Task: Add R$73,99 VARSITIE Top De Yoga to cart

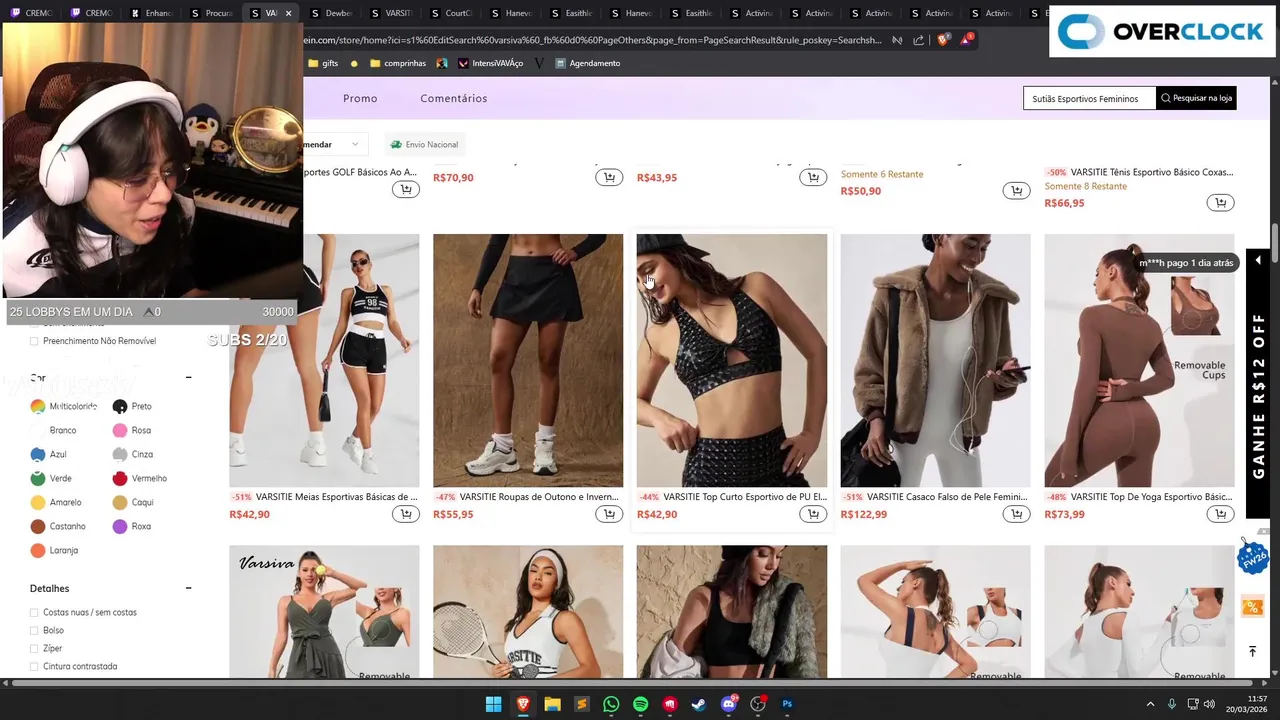Action: click(1220, 514)
